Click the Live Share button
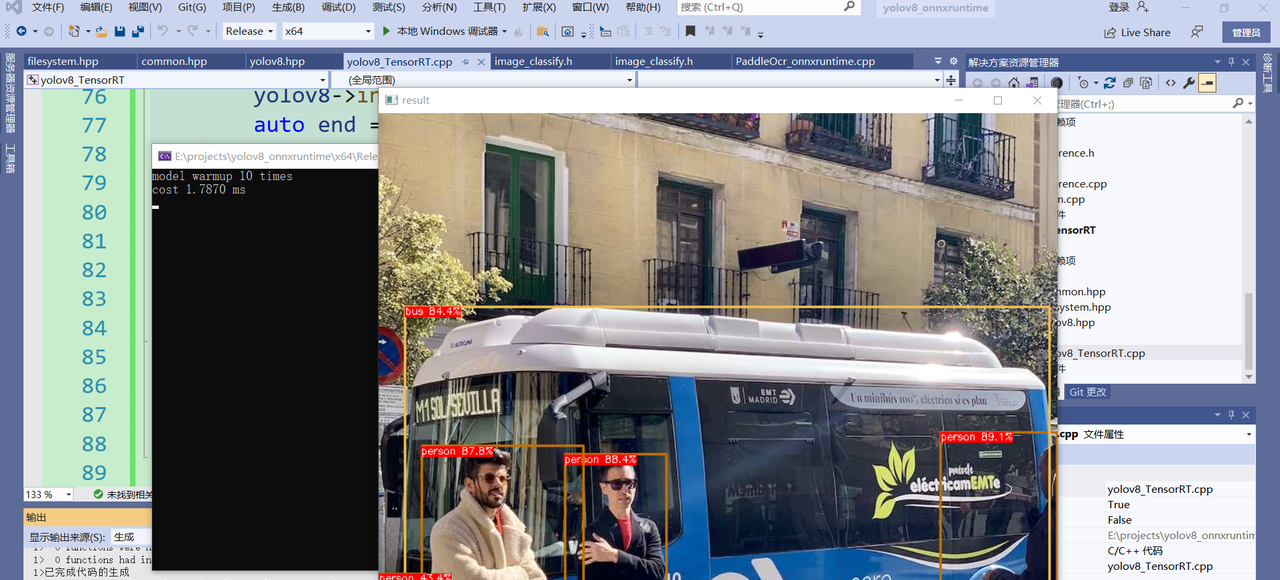1280x580 pixels. tap(1137, 32)
